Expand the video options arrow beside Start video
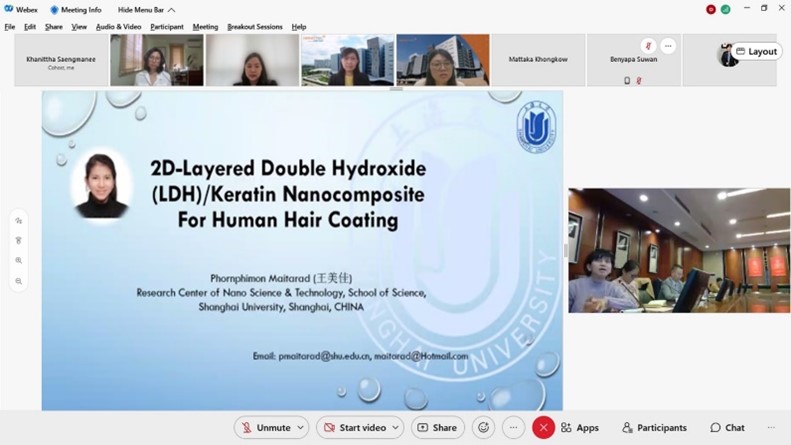 click(395, 428)
